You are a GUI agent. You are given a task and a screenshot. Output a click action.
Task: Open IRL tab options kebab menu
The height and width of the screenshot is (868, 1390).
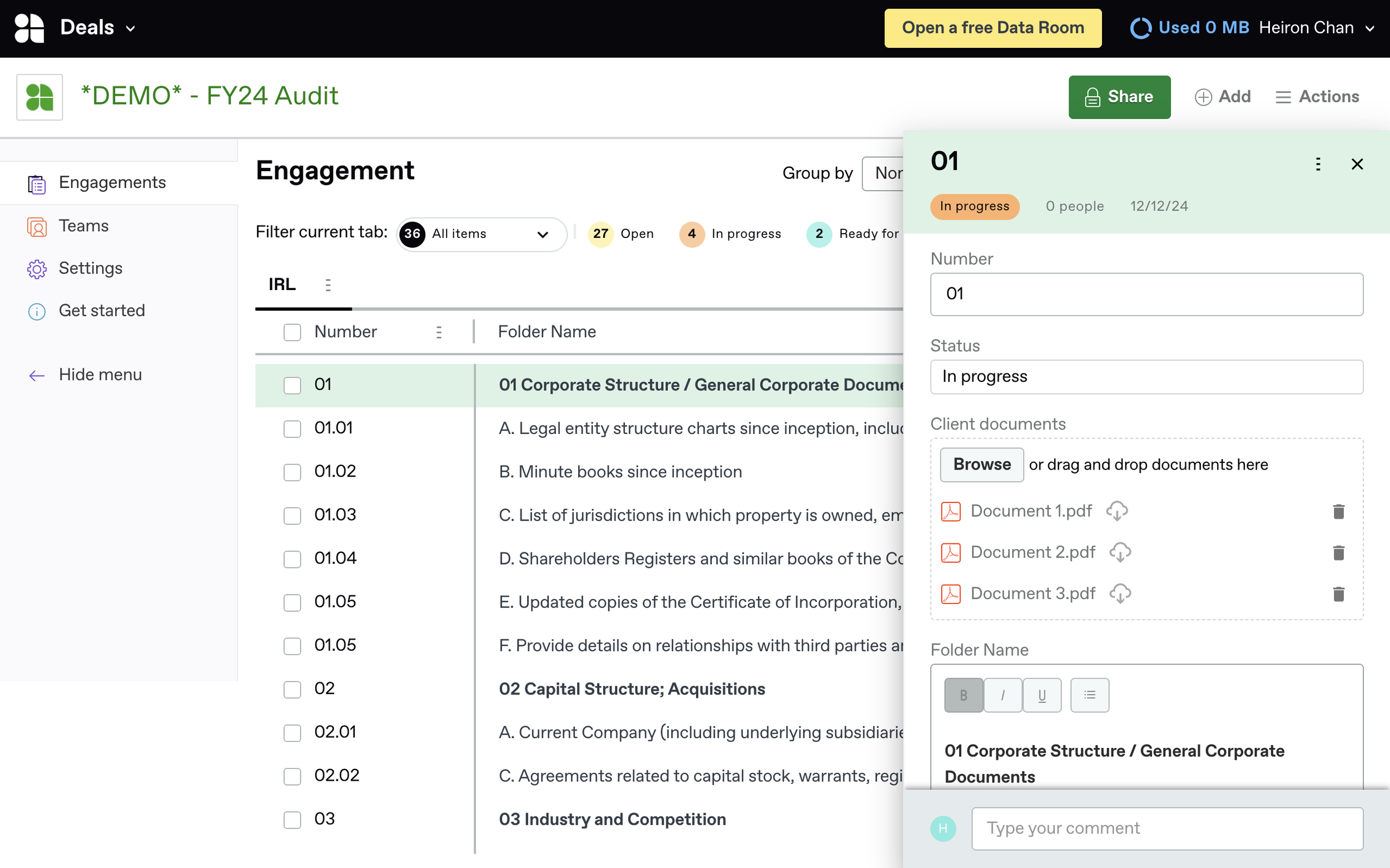[x=328, y=285]
